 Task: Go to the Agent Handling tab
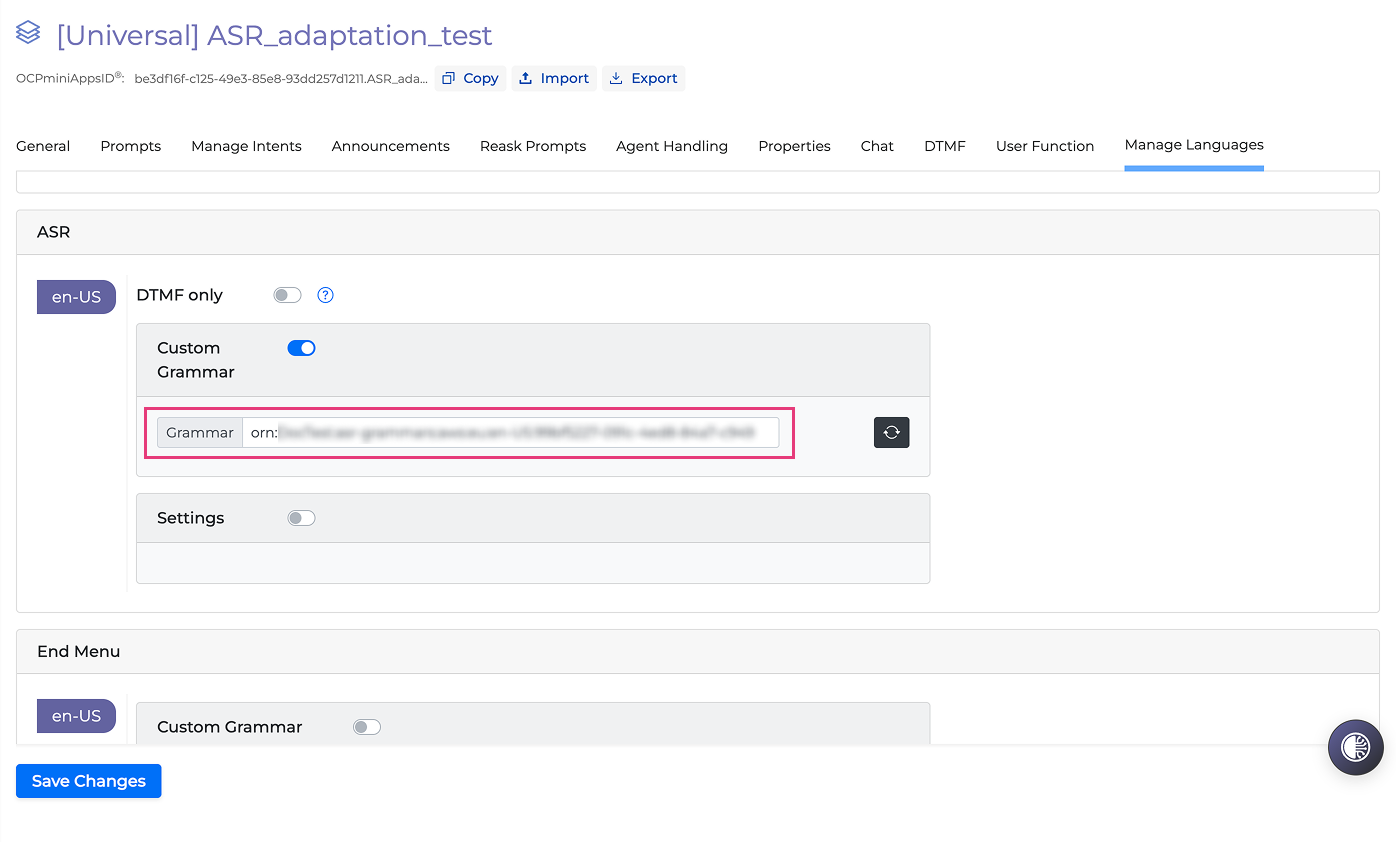point(672,146)
